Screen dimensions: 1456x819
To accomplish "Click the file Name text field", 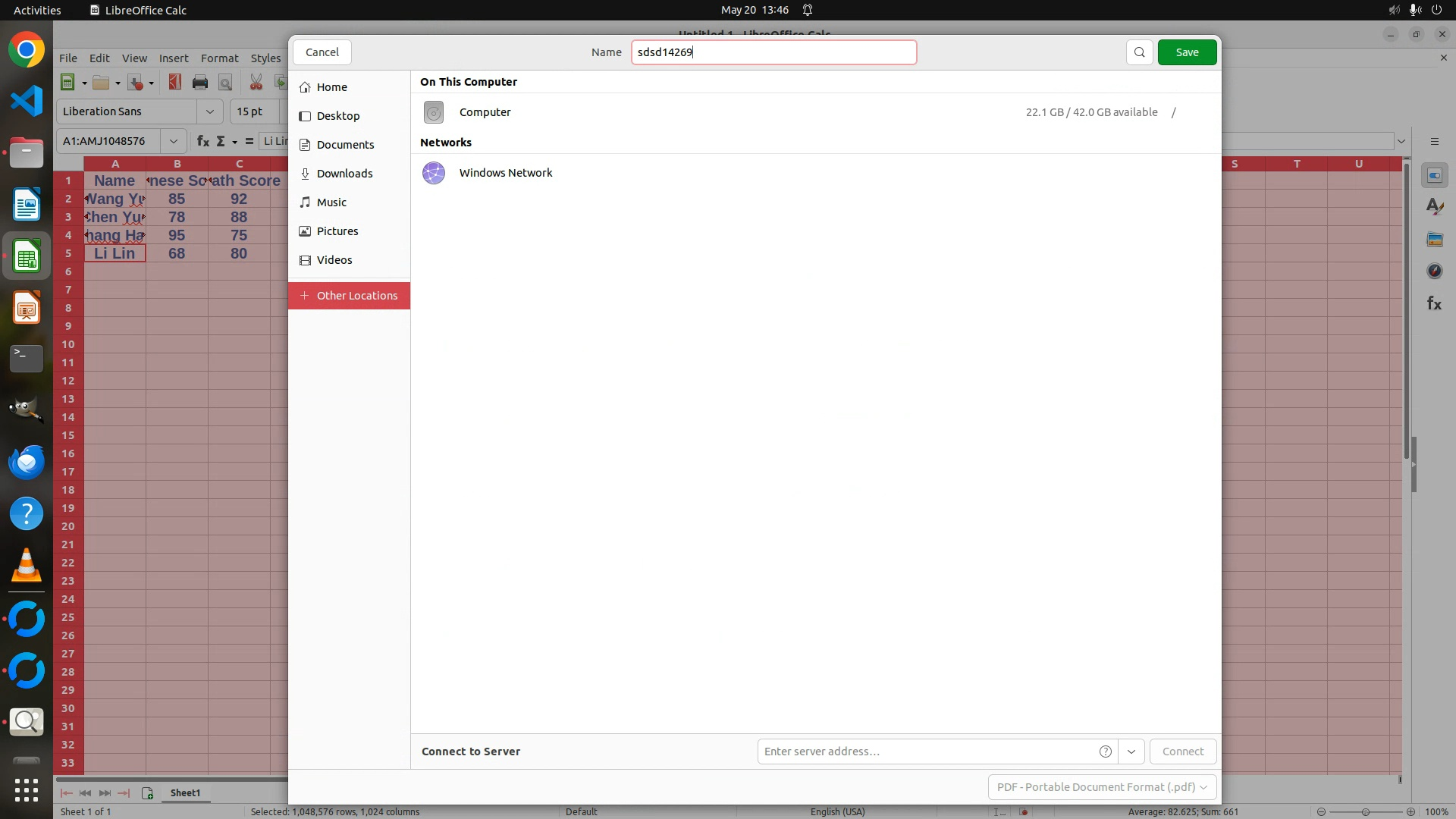I will 773,52.
